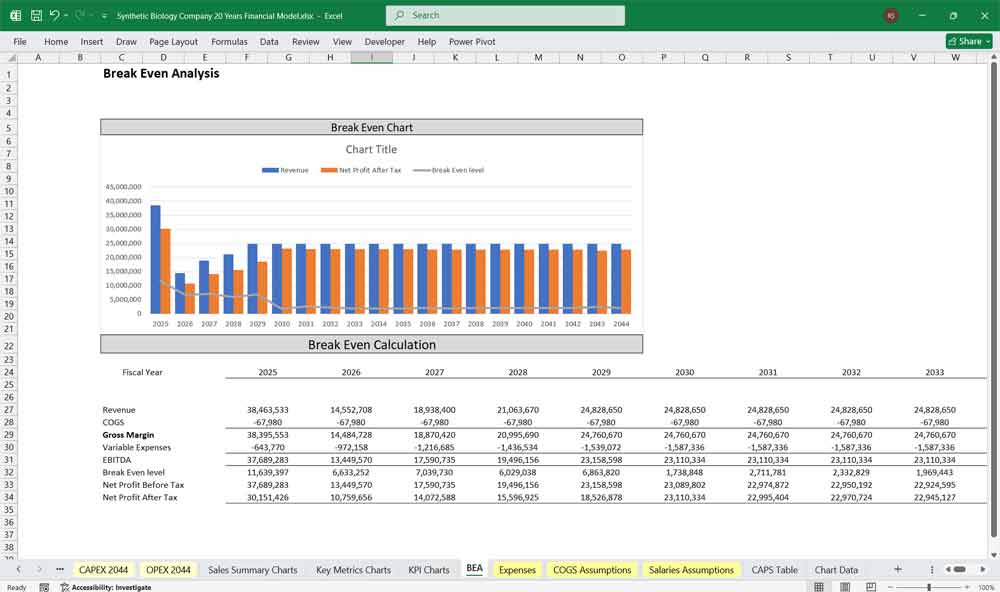Screen dimensions: 1000x592
Task: Click the Zoom In plus icon
Action: [x=965, y=586]
